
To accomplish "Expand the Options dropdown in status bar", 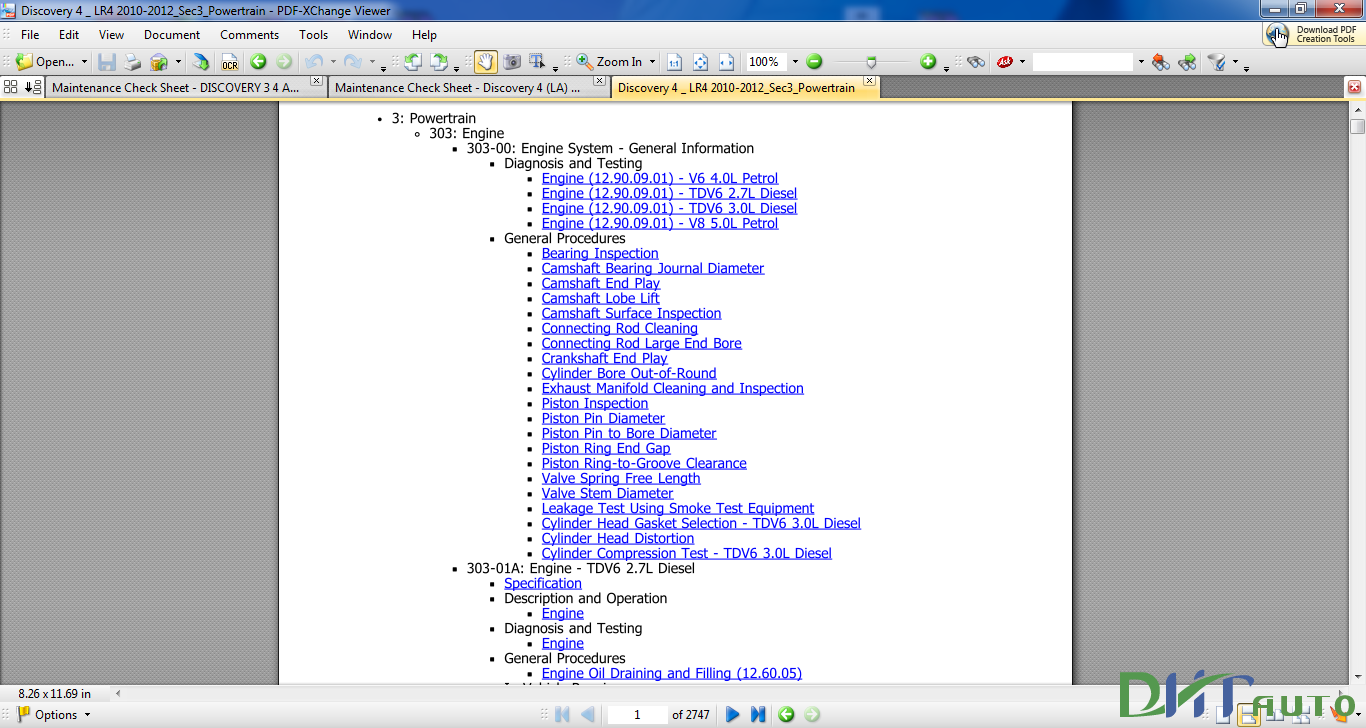I will point(87,715).
